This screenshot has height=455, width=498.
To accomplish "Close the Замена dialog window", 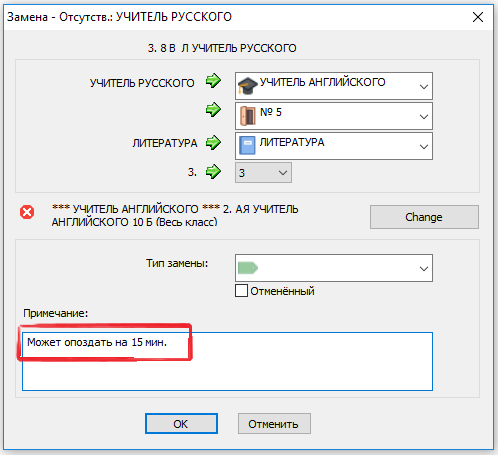I will (x=478, y=17).
